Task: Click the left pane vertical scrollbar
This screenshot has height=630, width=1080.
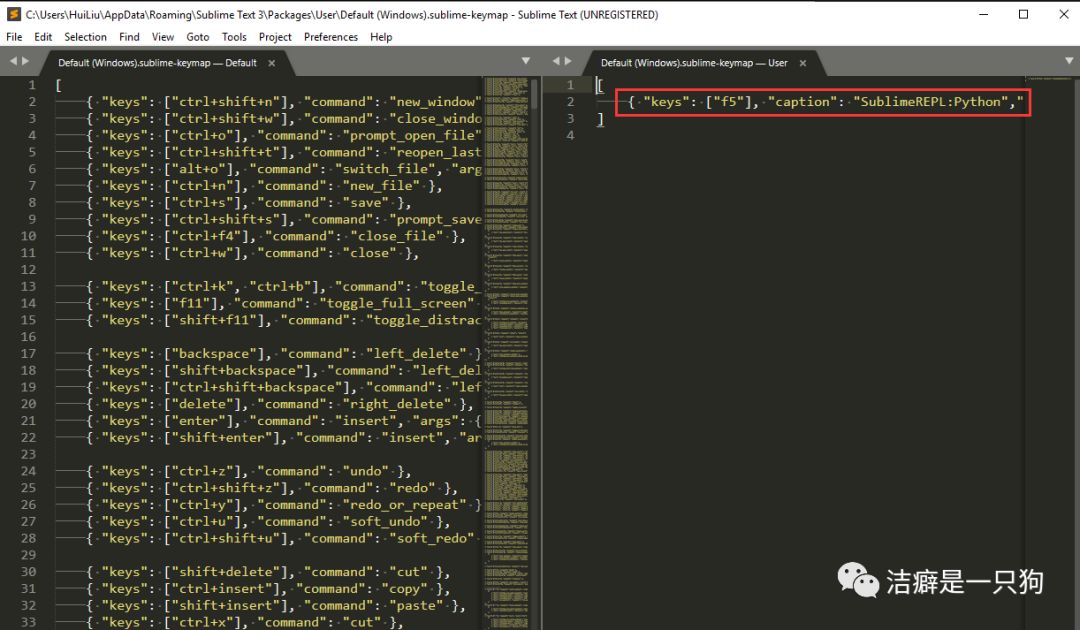Action: (534, 94)
